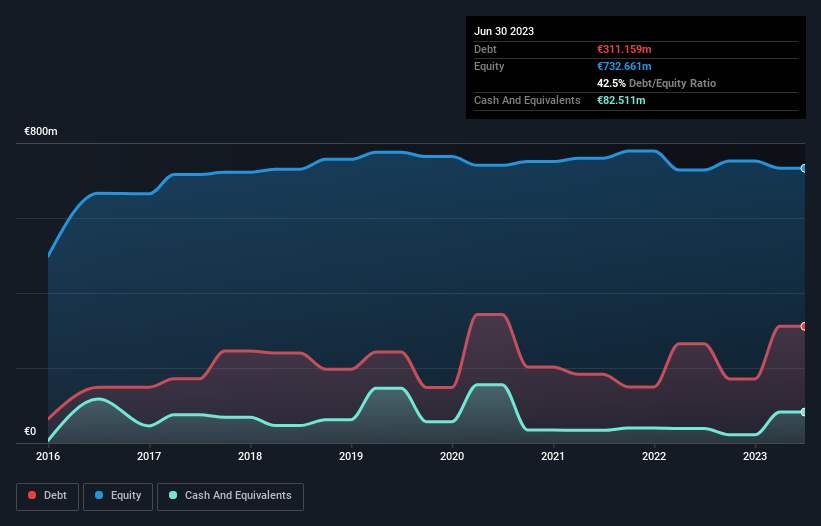Click the blue Equity legend dot
The height and width of the screenshot is (526, 821).
pyautogui.click(x=99, y=495)
